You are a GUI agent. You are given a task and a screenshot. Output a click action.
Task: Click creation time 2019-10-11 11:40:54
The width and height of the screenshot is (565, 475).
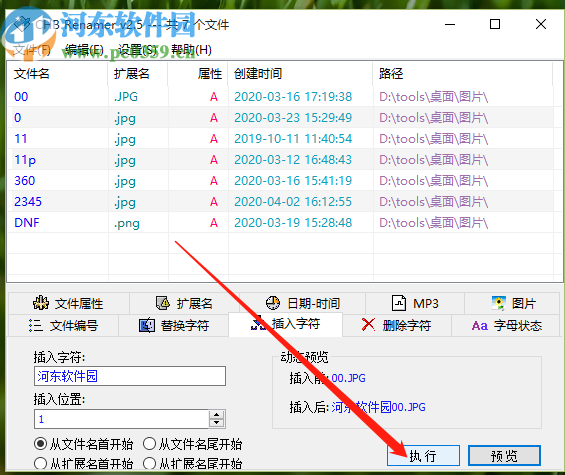(293, 138)
